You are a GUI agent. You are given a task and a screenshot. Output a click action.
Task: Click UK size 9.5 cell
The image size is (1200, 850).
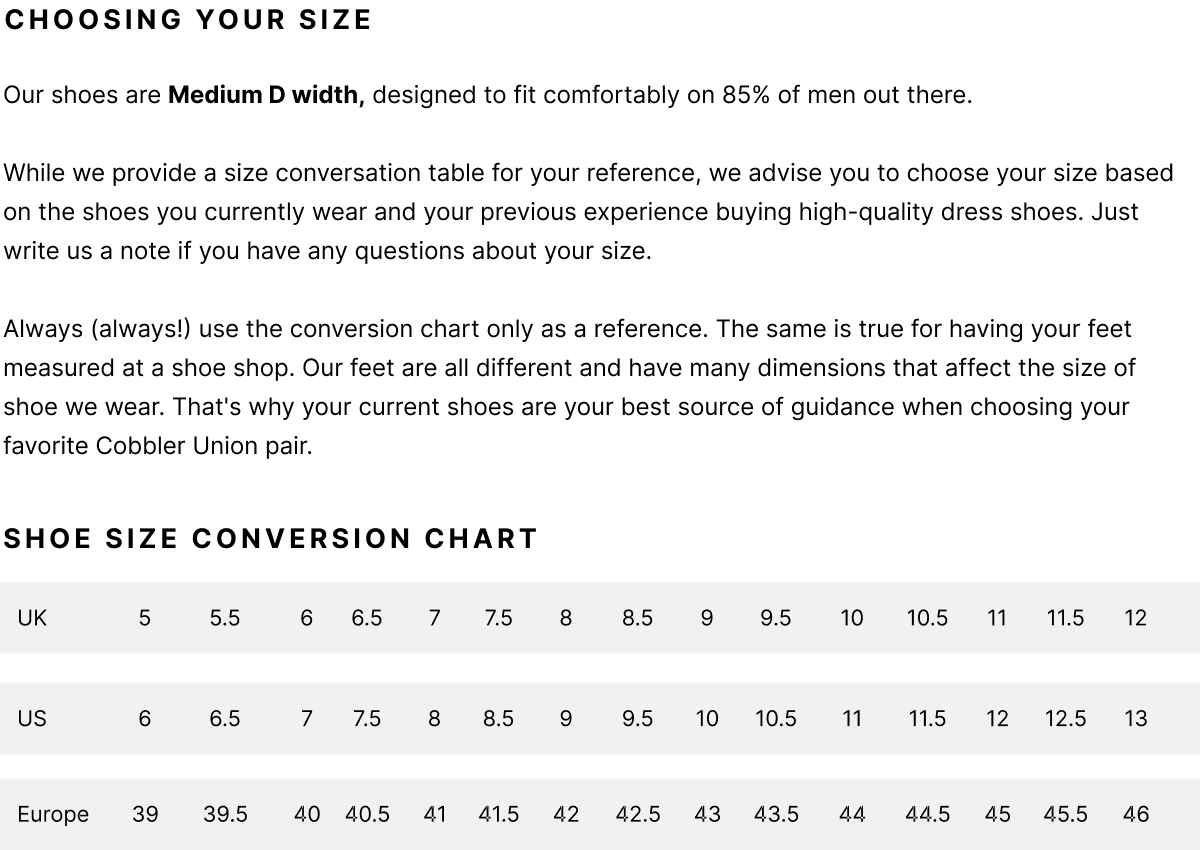(776, 618)
